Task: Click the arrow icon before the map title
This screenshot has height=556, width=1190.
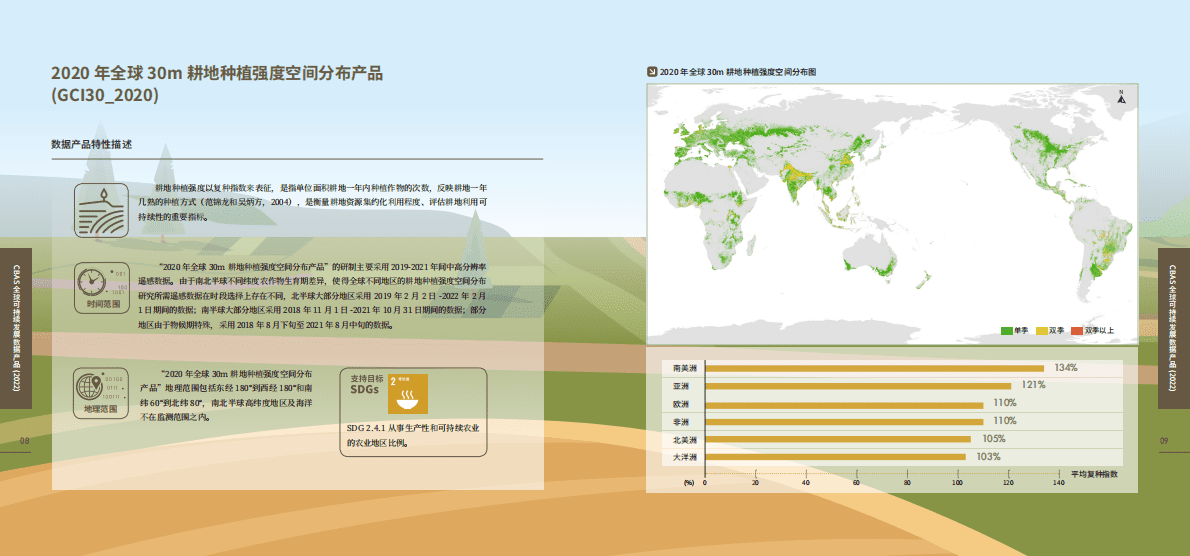Action: pos(652,72)
